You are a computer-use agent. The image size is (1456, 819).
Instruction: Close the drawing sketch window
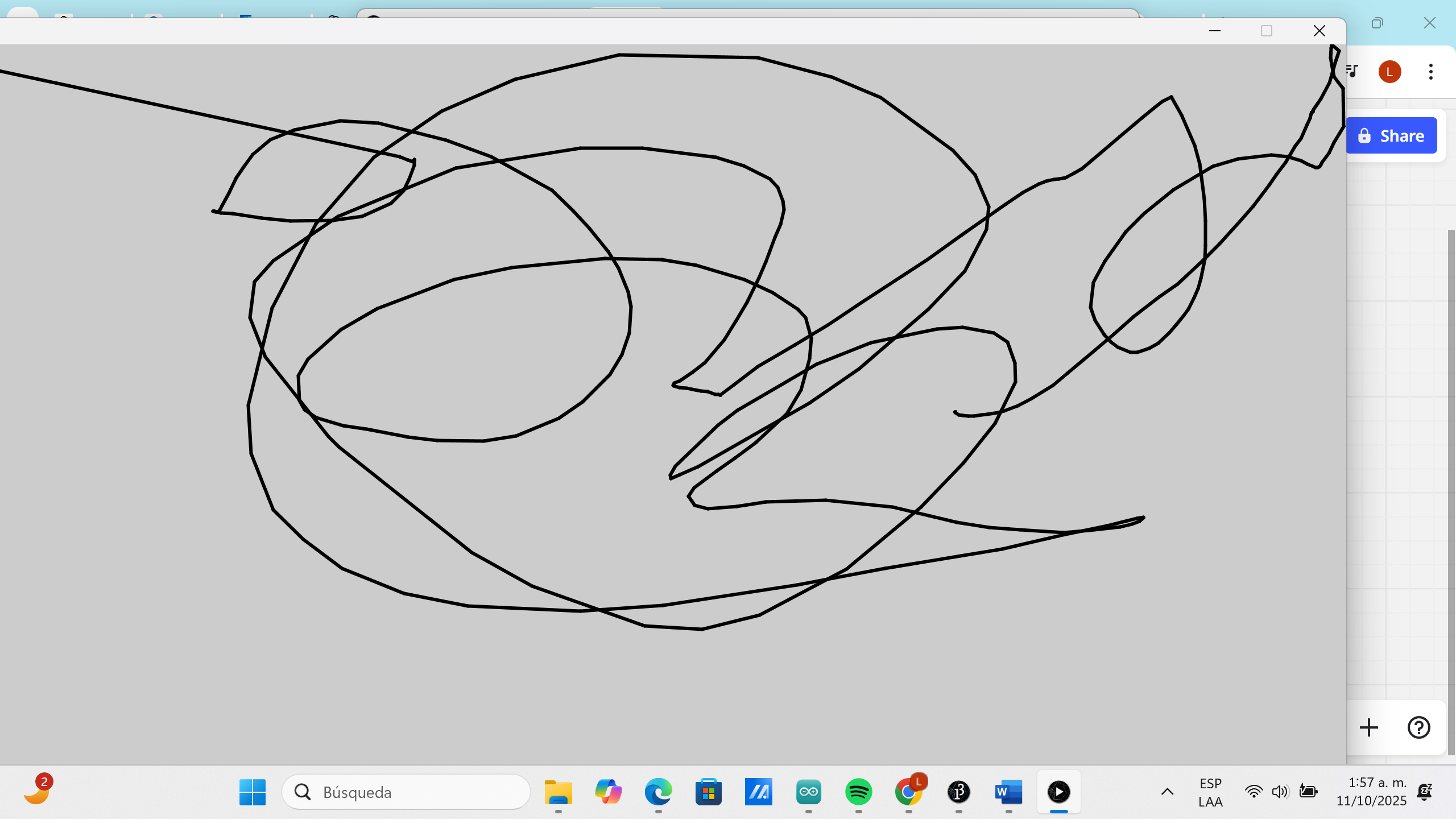1319,31
